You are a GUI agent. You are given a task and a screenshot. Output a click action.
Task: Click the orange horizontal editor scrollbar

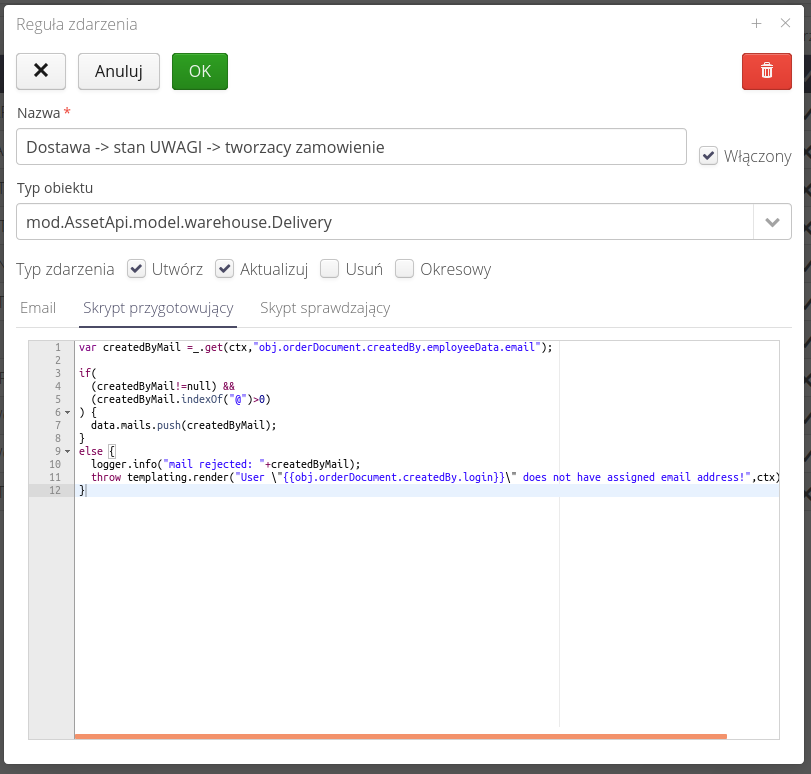click(x=400, y=736)
